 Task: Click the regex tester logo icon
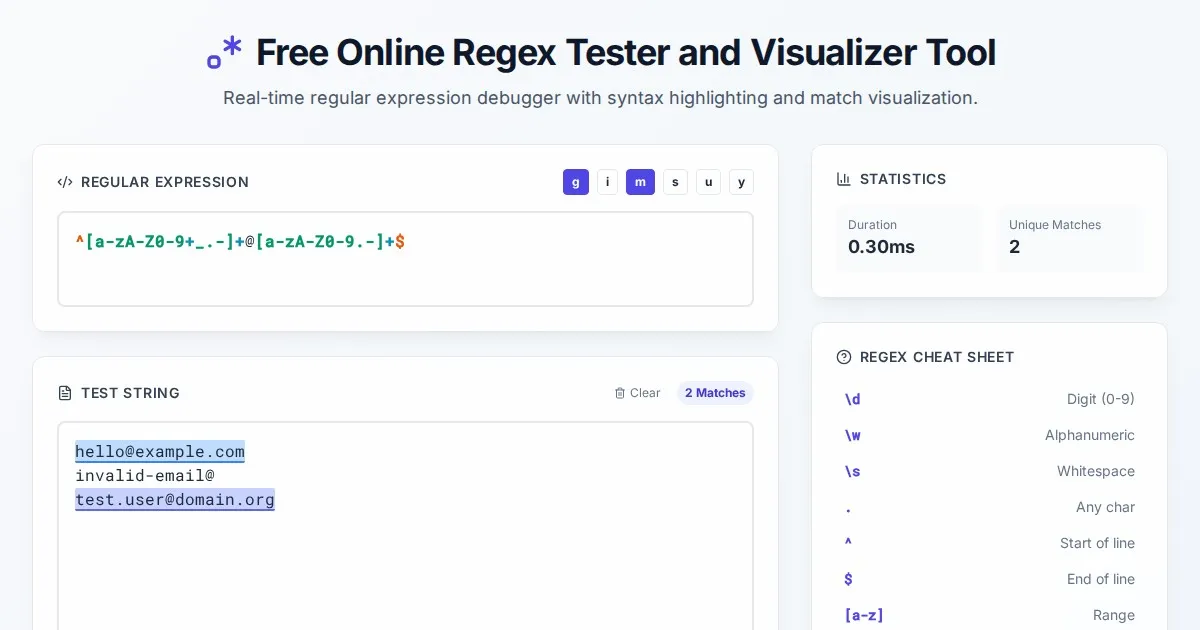225,52
